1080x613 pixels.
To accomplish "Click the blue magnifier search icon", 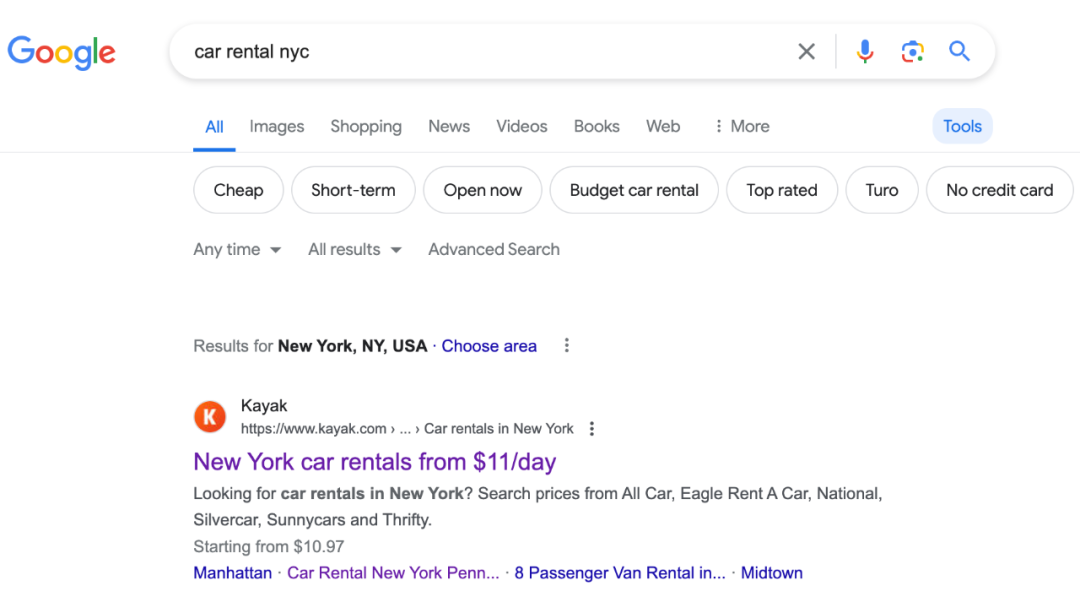I will (x=959, y=52).
